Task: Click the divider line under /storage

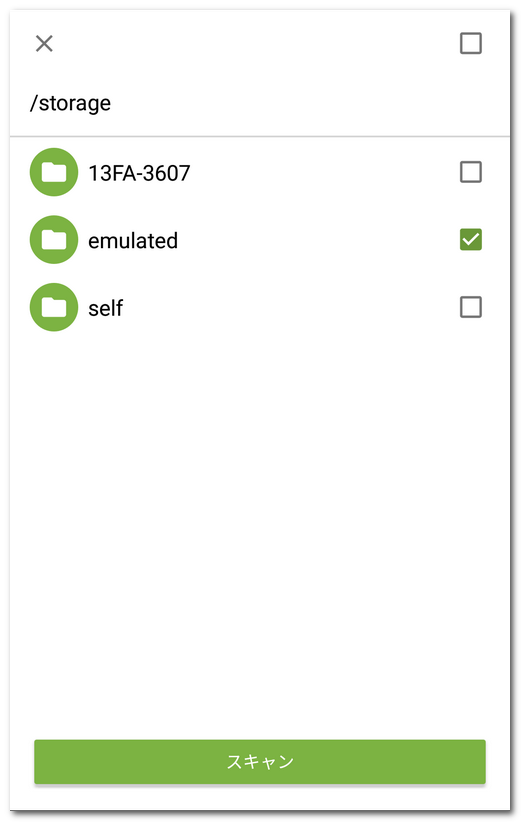Action: coord(260,136)
